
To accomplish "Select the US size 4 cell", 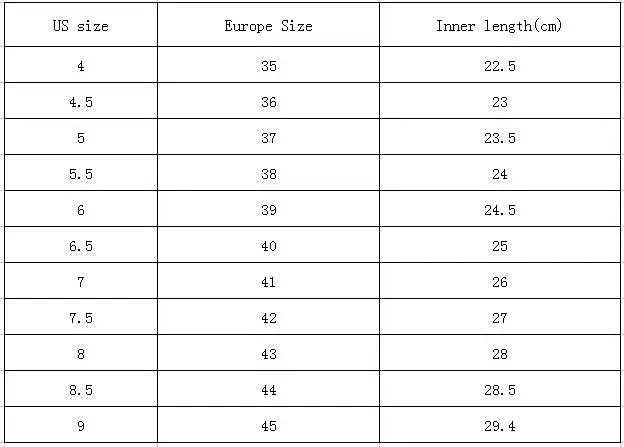I will click(x=80, y=66).
